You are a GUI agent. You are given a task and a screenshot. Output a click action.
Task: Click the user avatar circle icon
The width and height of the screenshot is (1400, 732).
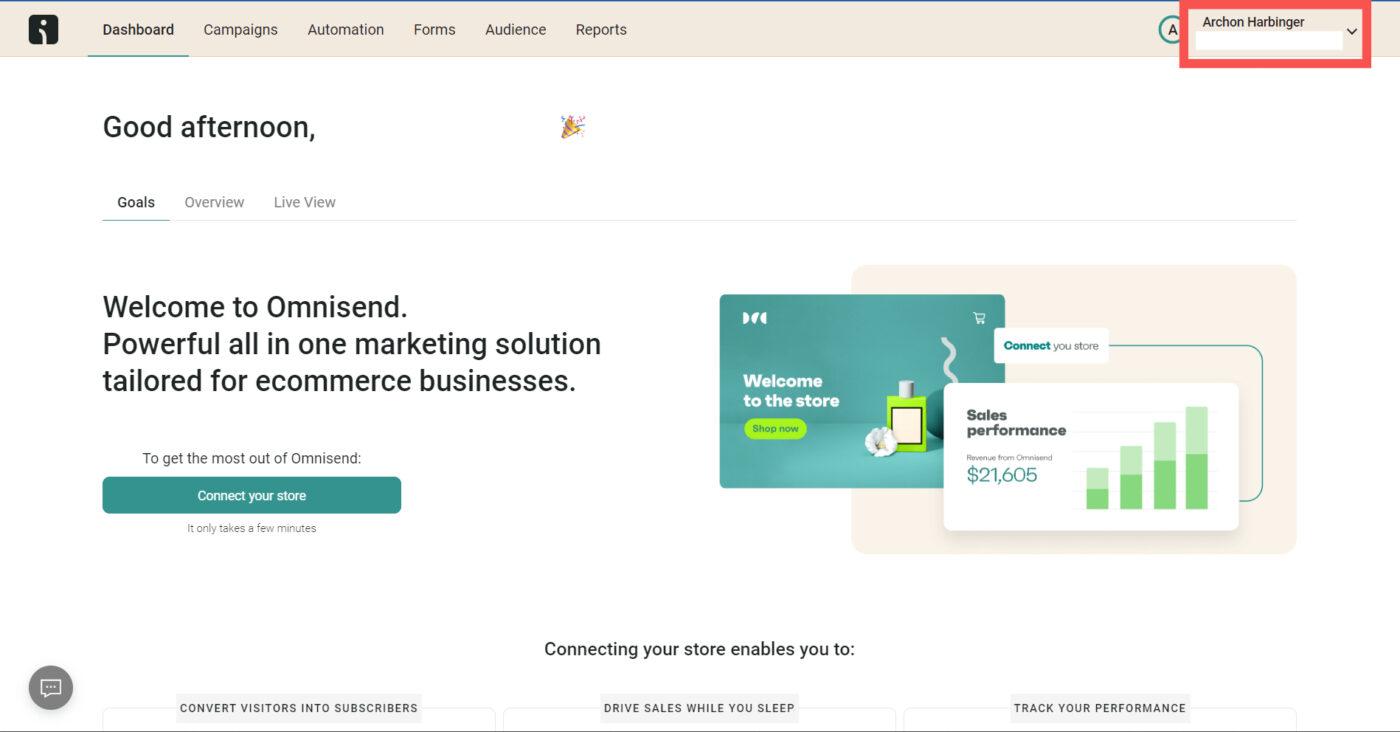coord(1171,30)
